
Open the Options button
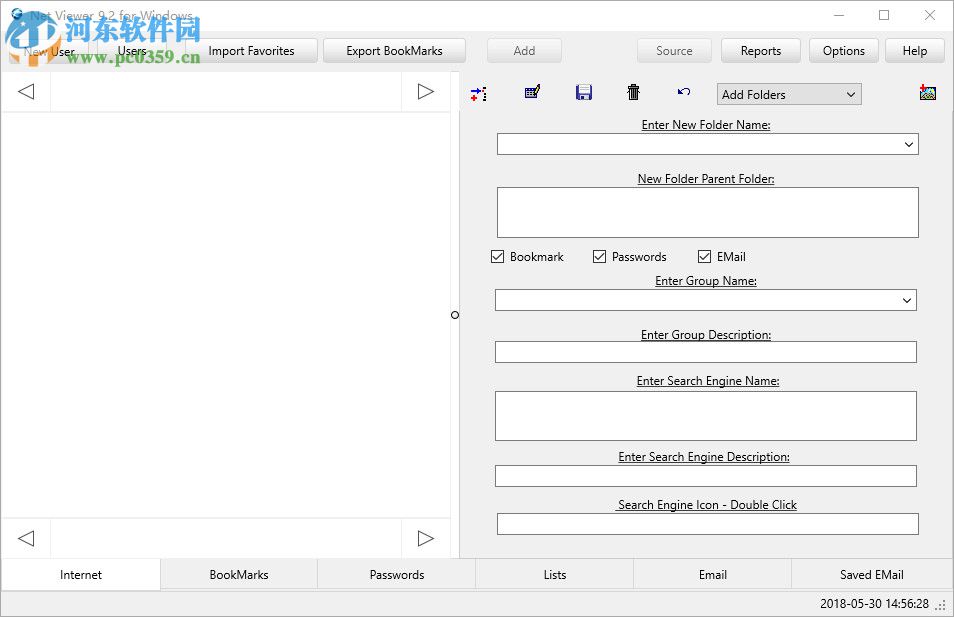843,51
